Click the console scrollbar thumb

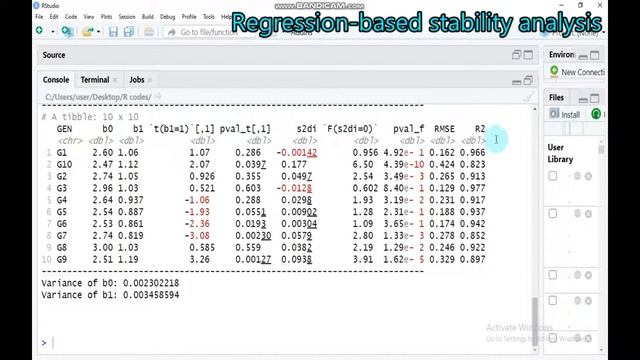535,322
